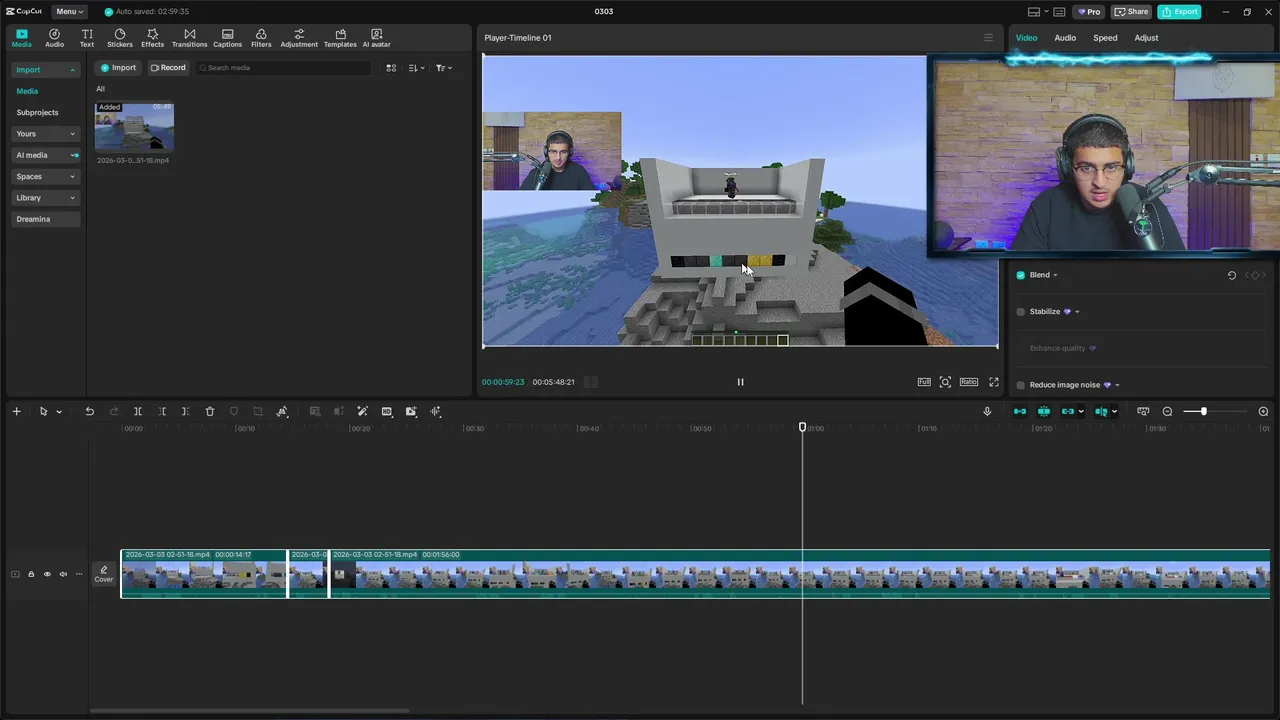
Task: Click the preview zoom magnifier icon
Action: click(945, 382)
